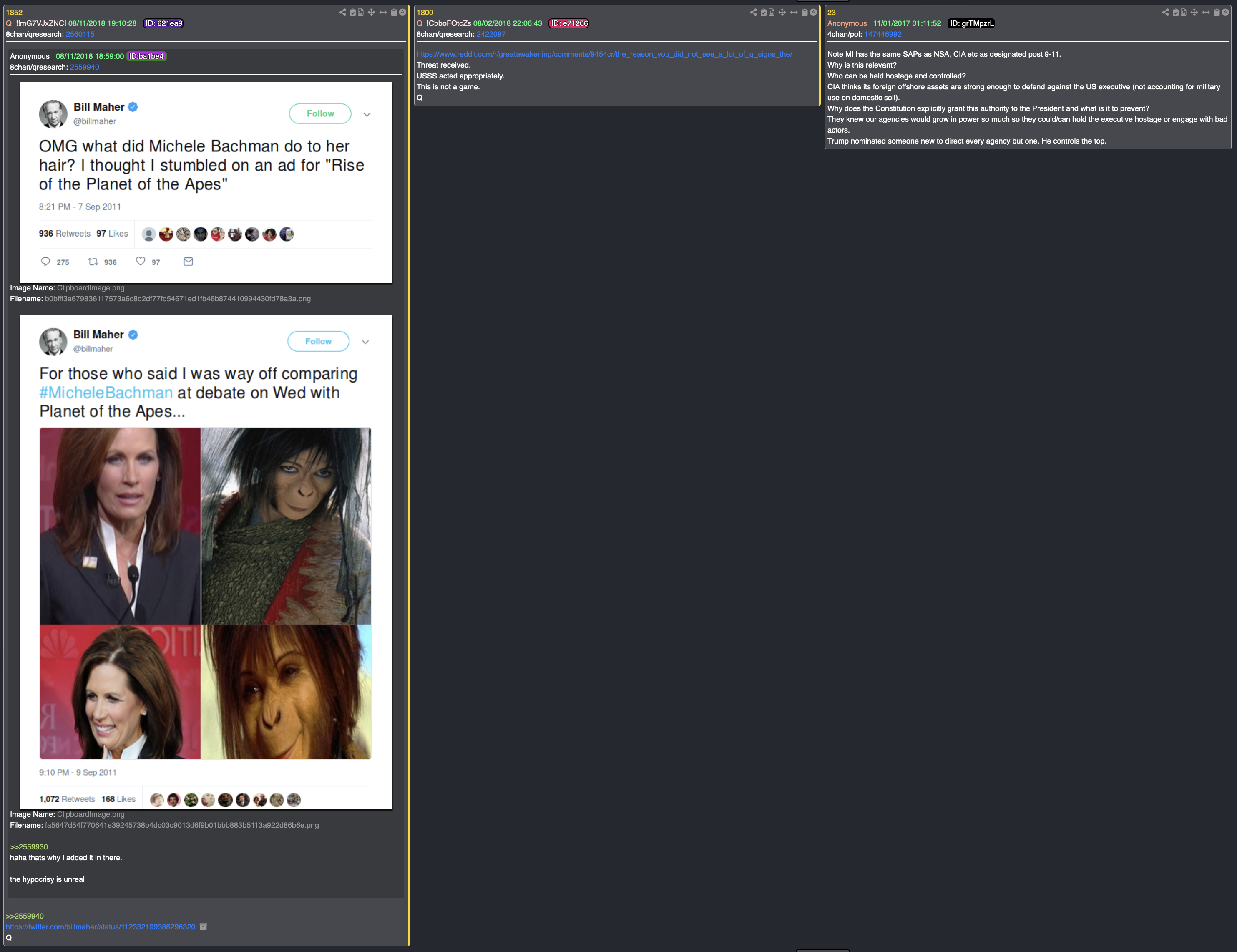The image size is (1237, 952).
Task: Click the plain clipboard icon on post 1800
Action: click(x=805, y=13)
